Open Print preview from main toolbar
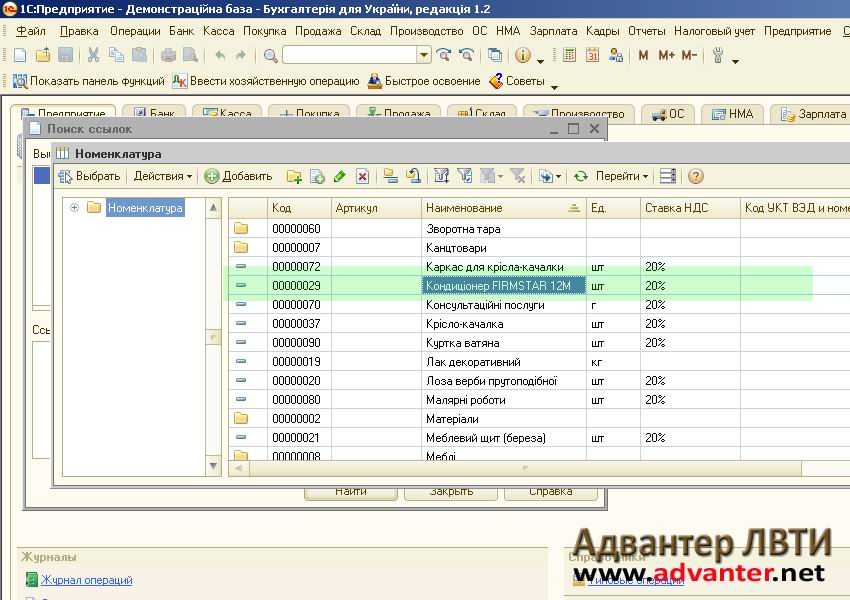This screenshot has height=600, width=850. (190, 55)
